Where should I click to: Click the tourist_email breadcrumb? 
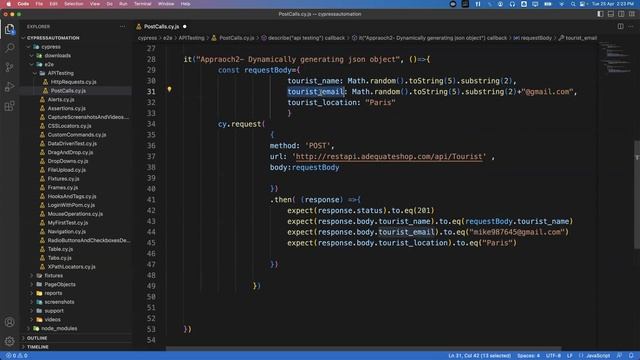tap(578, 38)
